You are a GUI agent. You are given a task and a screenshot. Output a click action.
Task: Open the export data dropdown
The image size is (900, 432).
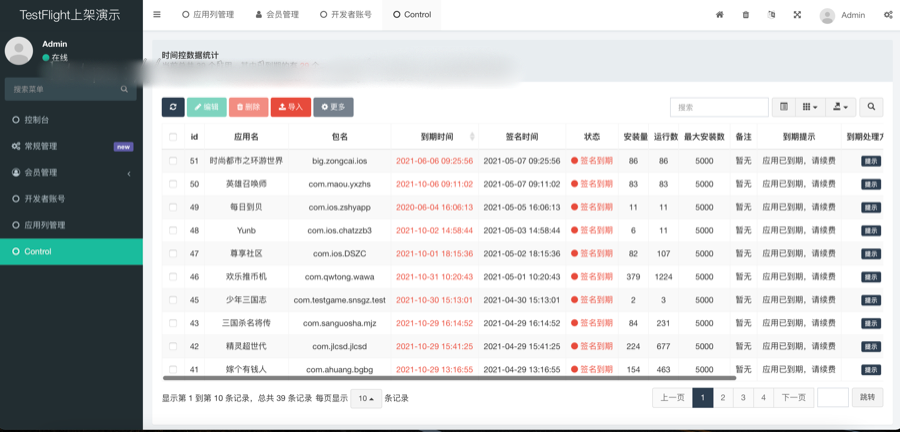point(841,107)
